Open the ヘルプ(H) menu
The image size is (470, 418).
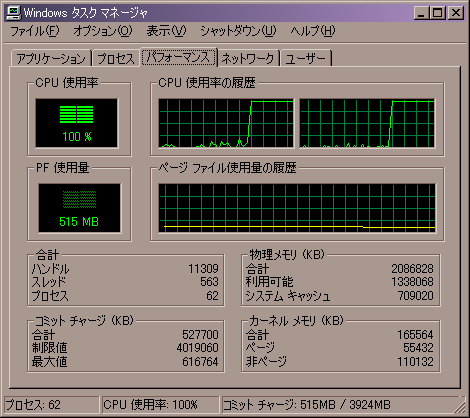tap(313, 31)
